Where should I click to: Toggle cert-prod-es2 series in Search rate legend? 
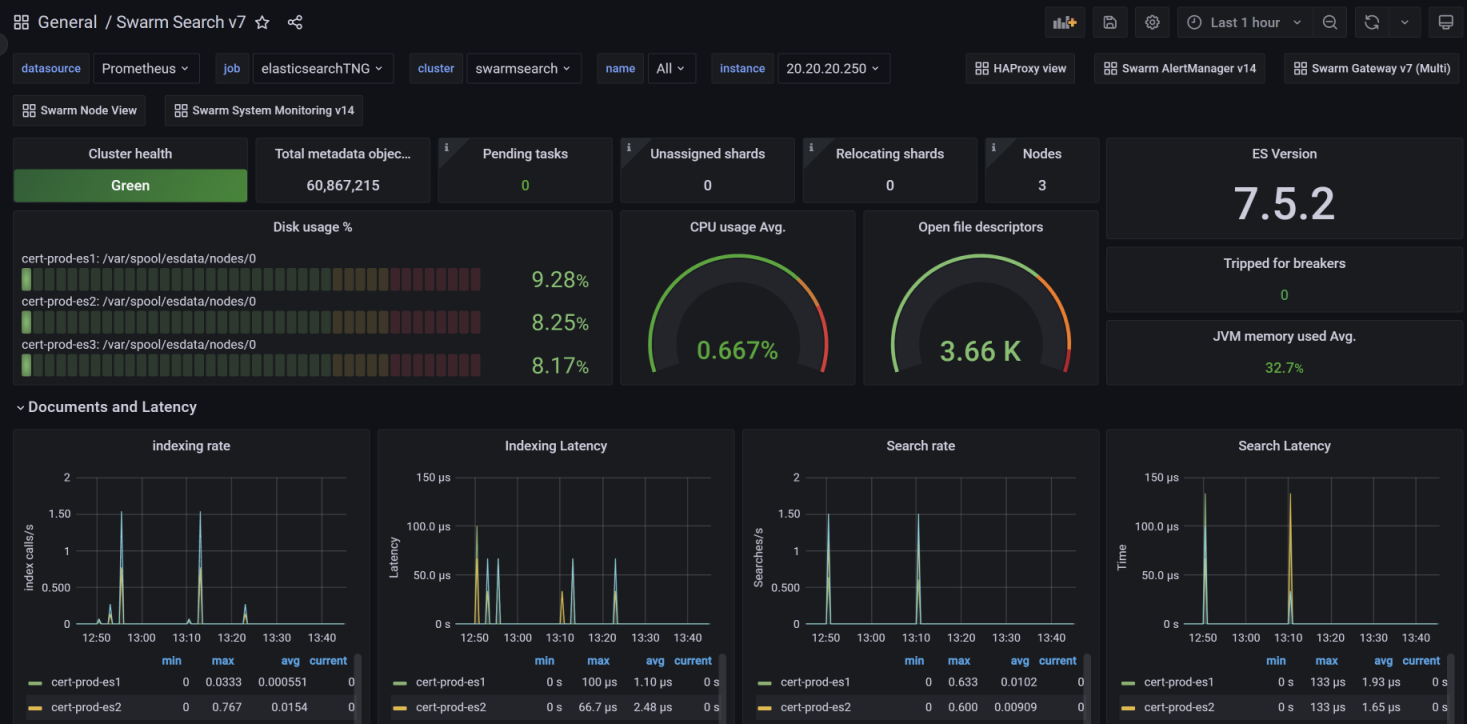tap(816, 707)
